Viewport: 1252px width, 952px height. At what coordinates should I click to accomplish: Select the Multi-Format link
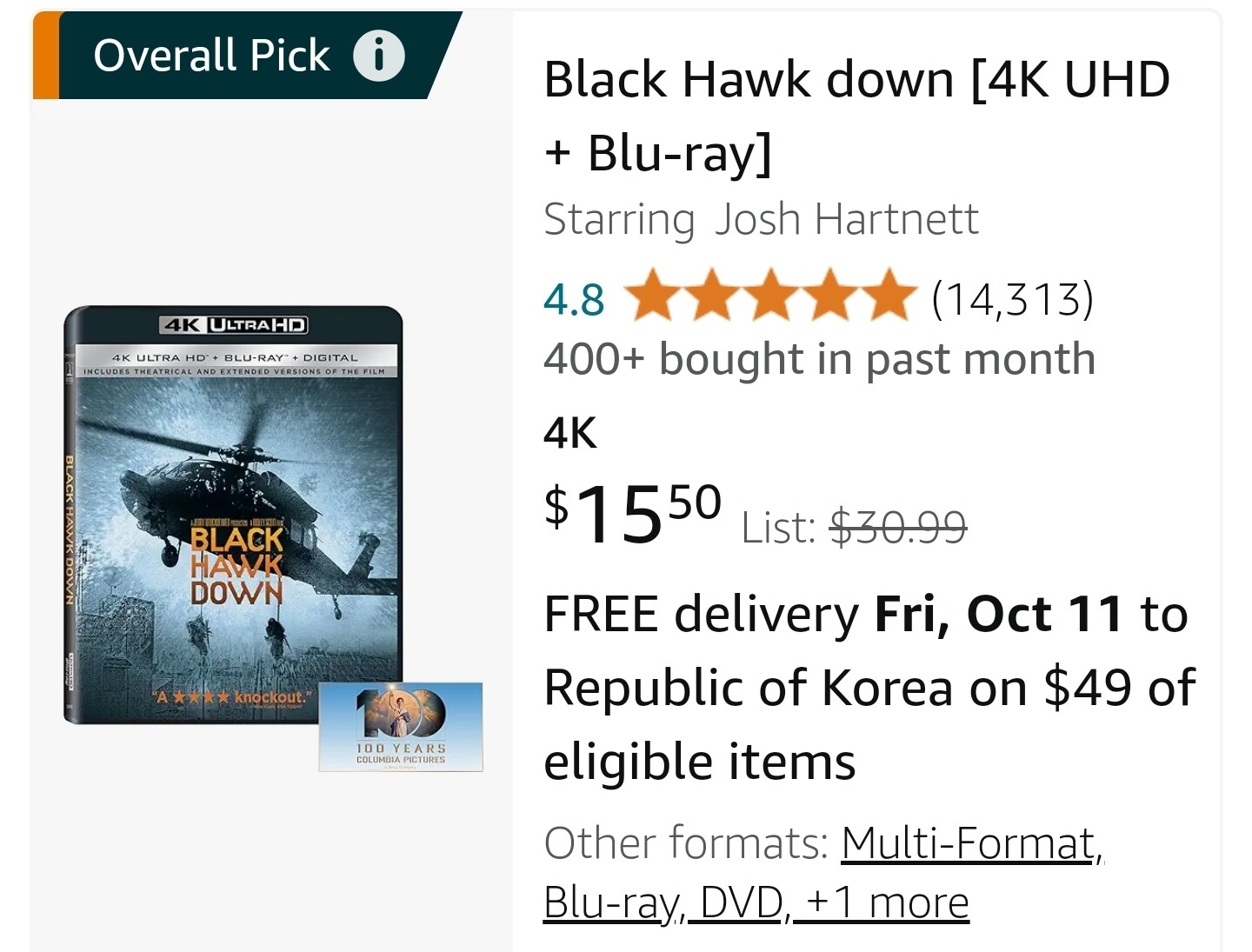point(969,843)
